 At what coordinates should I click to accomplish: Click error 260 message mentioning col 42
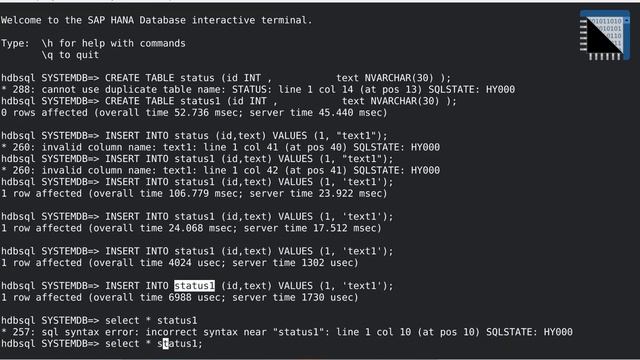220,170
